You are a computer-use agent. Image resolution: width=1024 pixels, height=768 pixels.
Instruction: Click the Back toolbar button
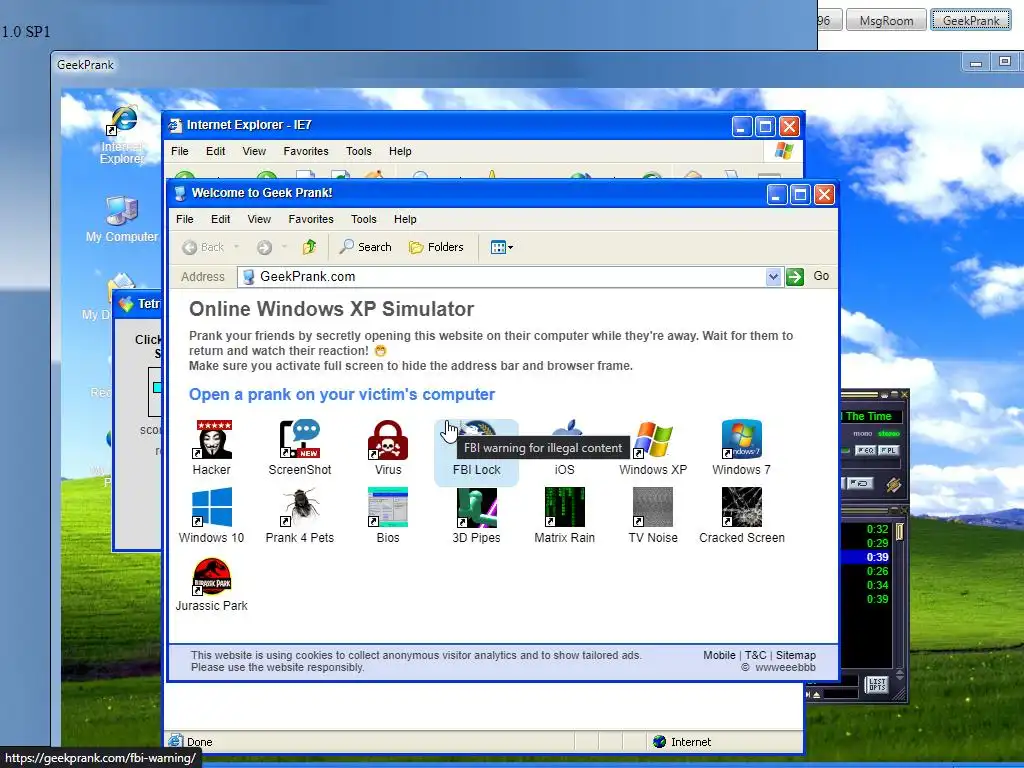tap(203, 247)
